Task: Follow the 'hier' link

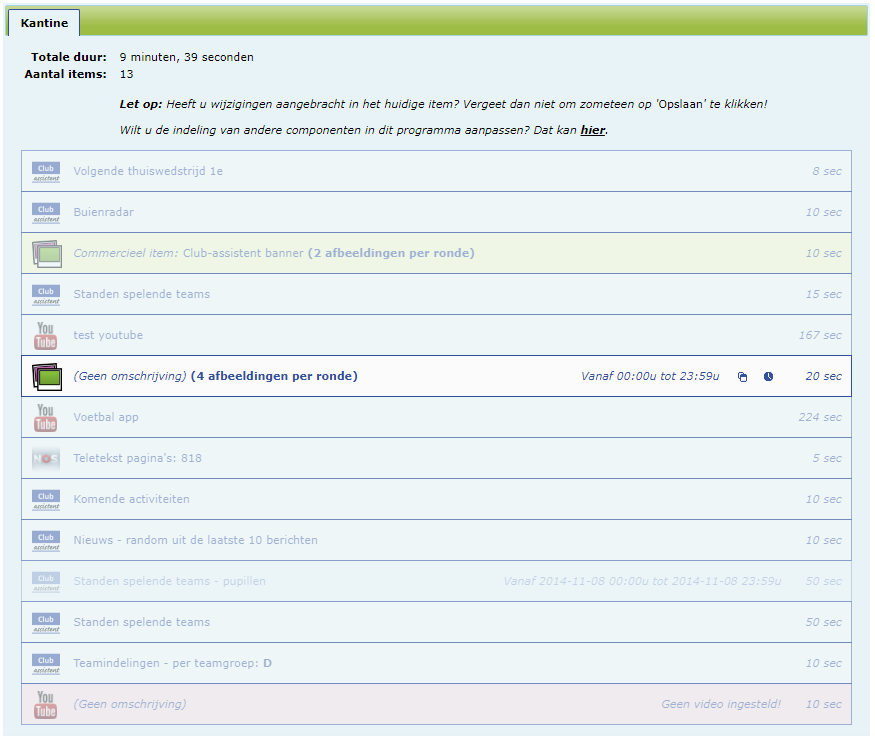Action: 593,130
